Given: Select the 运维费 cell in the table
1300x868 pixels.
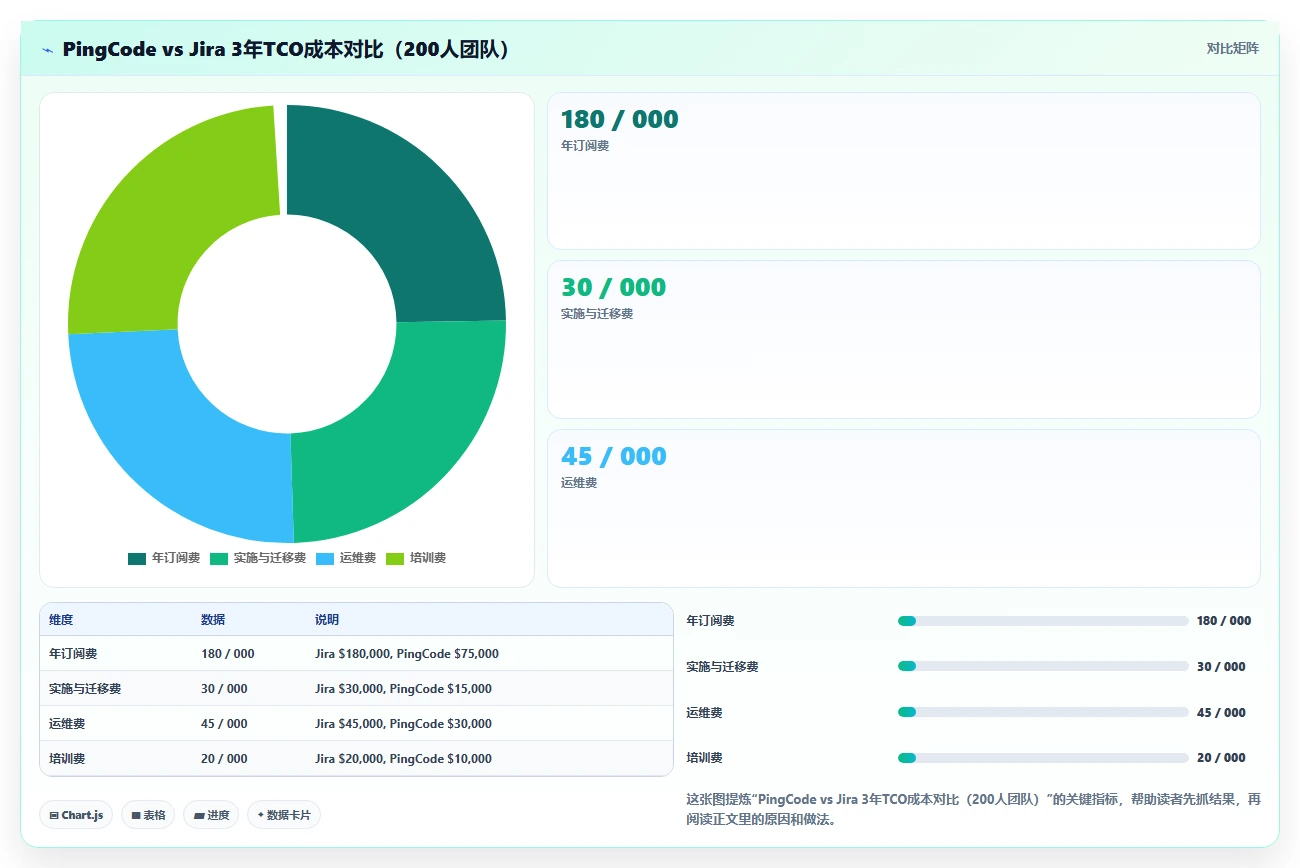Looking at the screenshot, I should [x=67, y=724].
